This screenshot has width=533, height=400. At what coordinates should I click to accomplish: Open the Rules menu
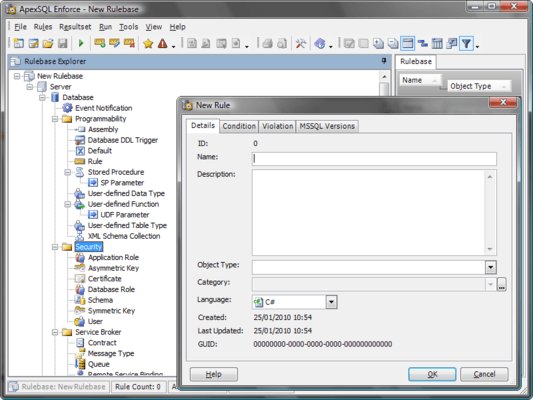tap(43, 27)
